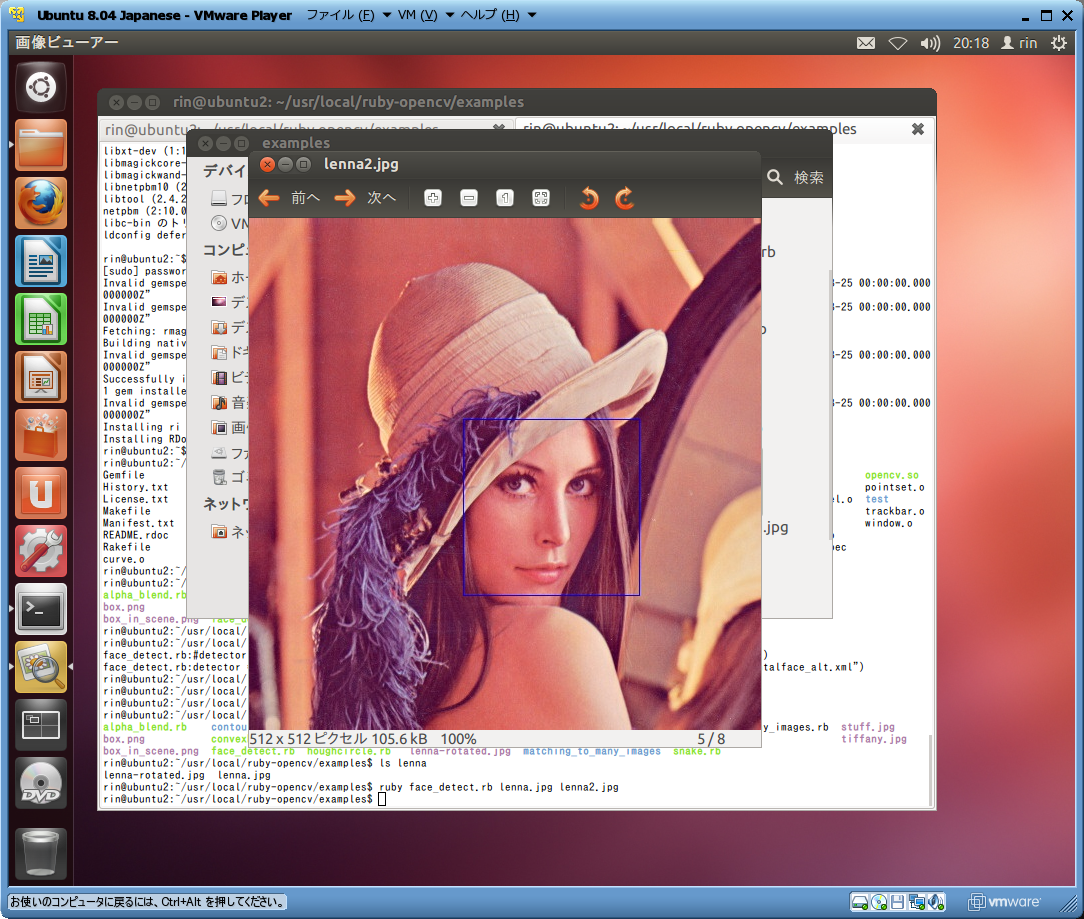Open System Settings launcher icon

(41, 552)
